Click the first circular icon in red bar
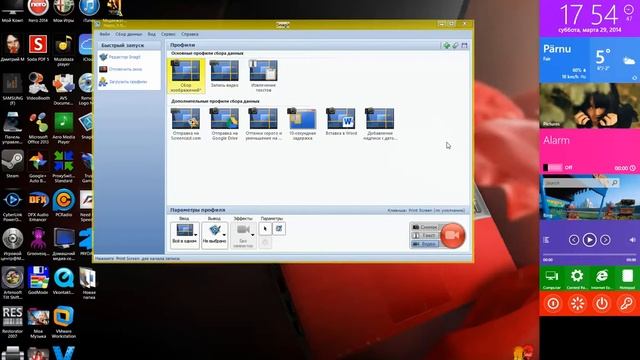640x360 pixels. click(x=553, y=304)
